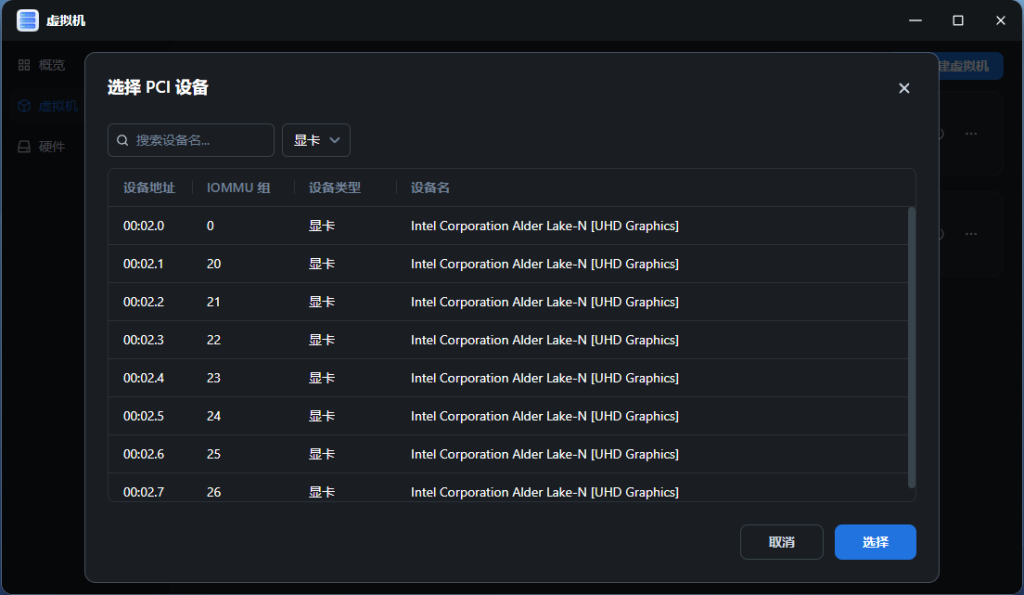Open the 显卡 device type filter dropdown

click(x=316, y=141)
